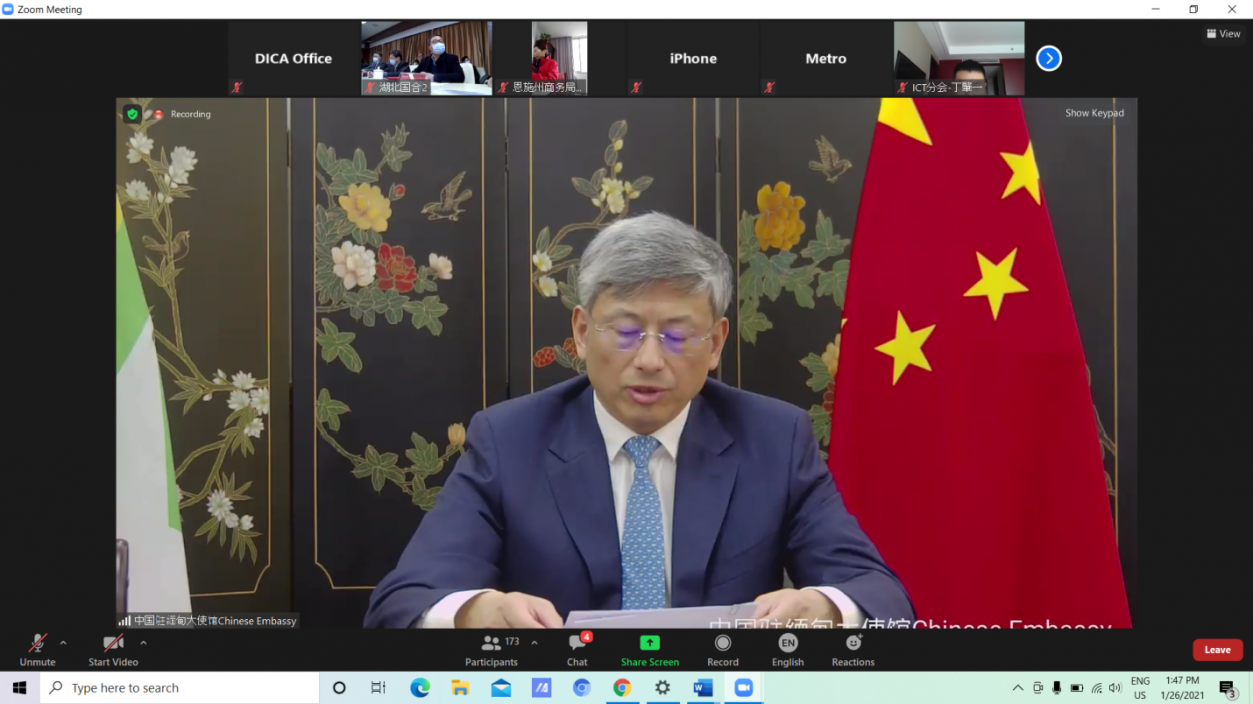This screenshot has width=1253, height=704.
Task: Click the Windows taskbar search box
Action: click(180, 688)
